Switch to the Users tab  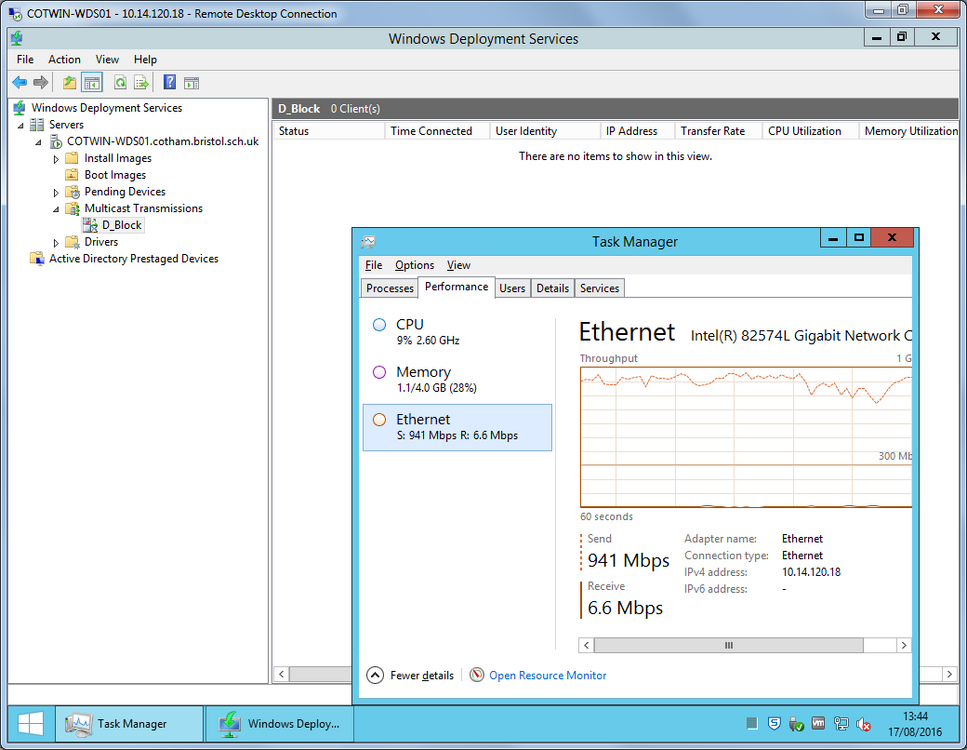pos(512,288)
